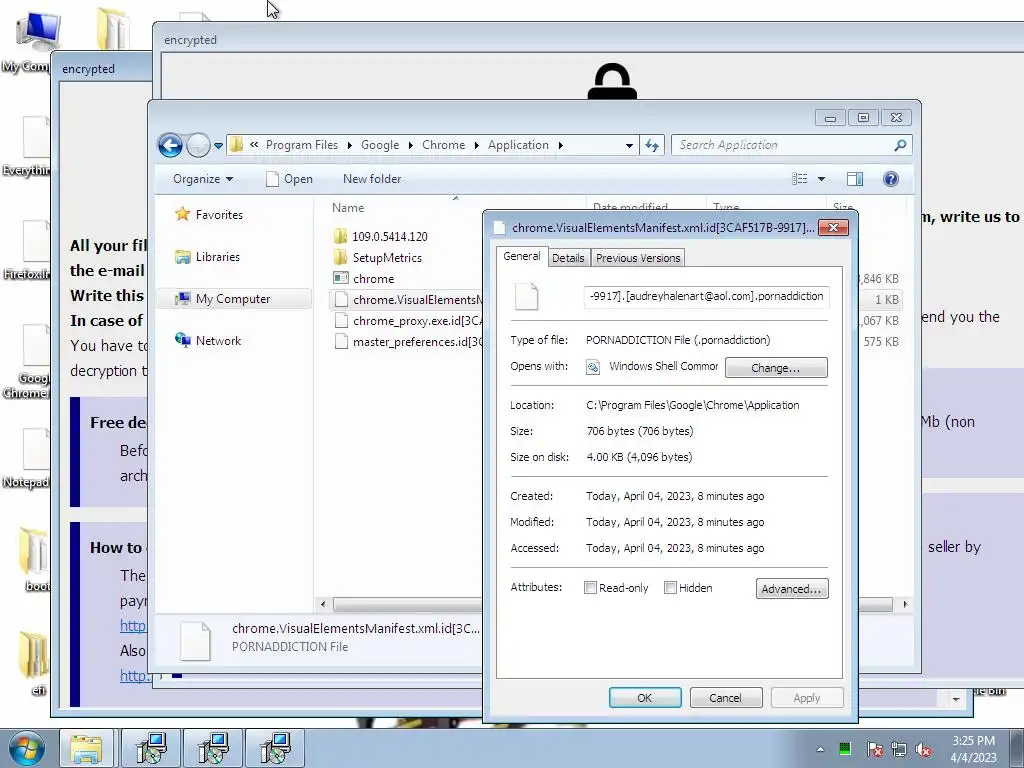Image resolution: width=1024 pixels, height=768 pixels.
Task: Open Windows Explorer from taskbar
Action: point(86,748)
